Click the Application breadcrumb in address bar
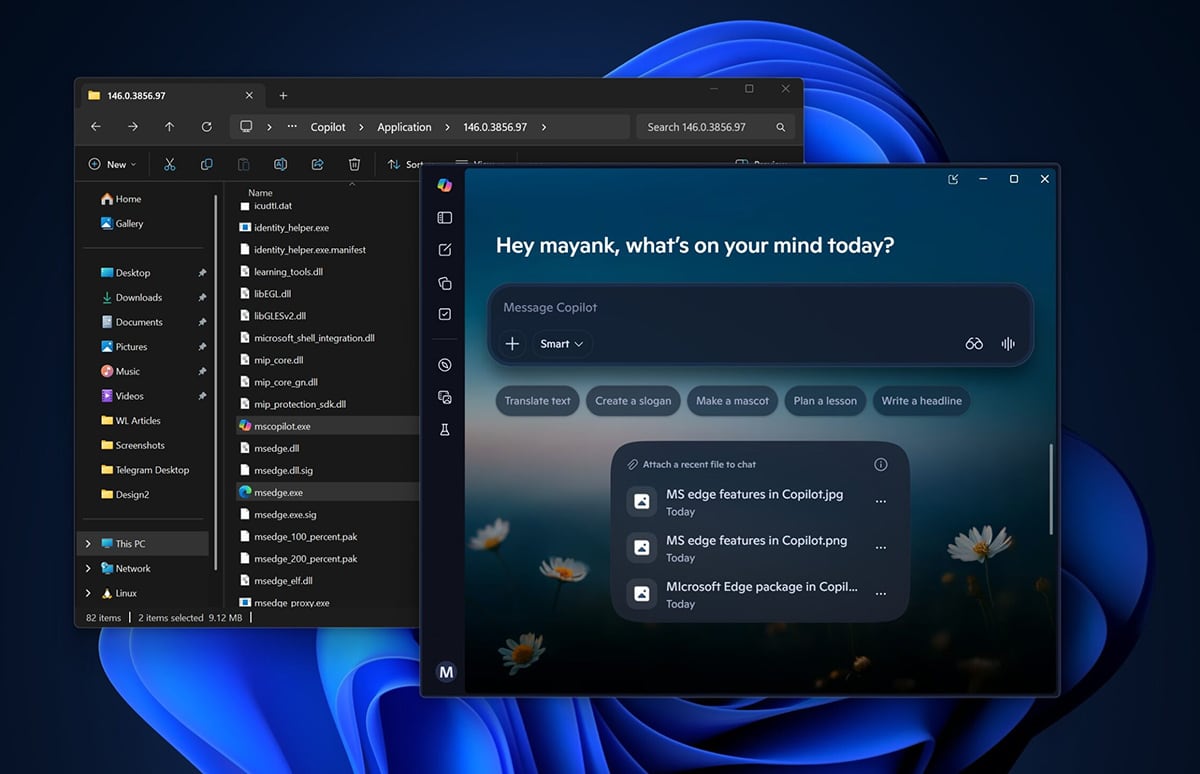 tap(404, 127)
